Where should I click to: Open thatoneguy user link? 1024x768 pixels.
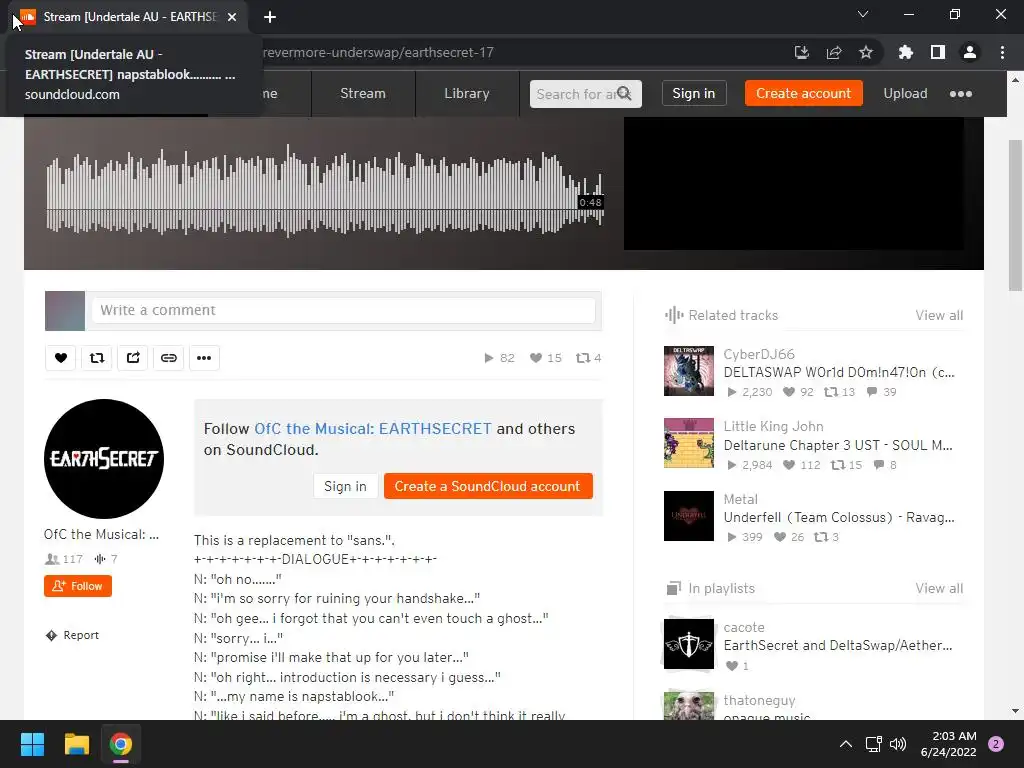click(x=760, y=701)
